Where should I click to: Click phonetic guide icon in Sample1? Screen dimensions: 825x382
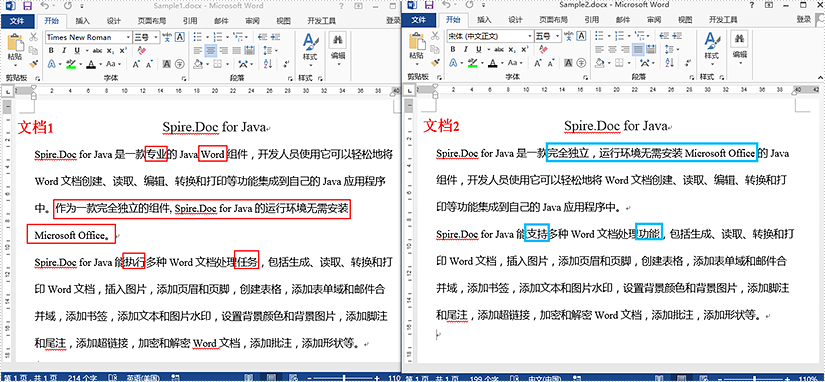167,37
